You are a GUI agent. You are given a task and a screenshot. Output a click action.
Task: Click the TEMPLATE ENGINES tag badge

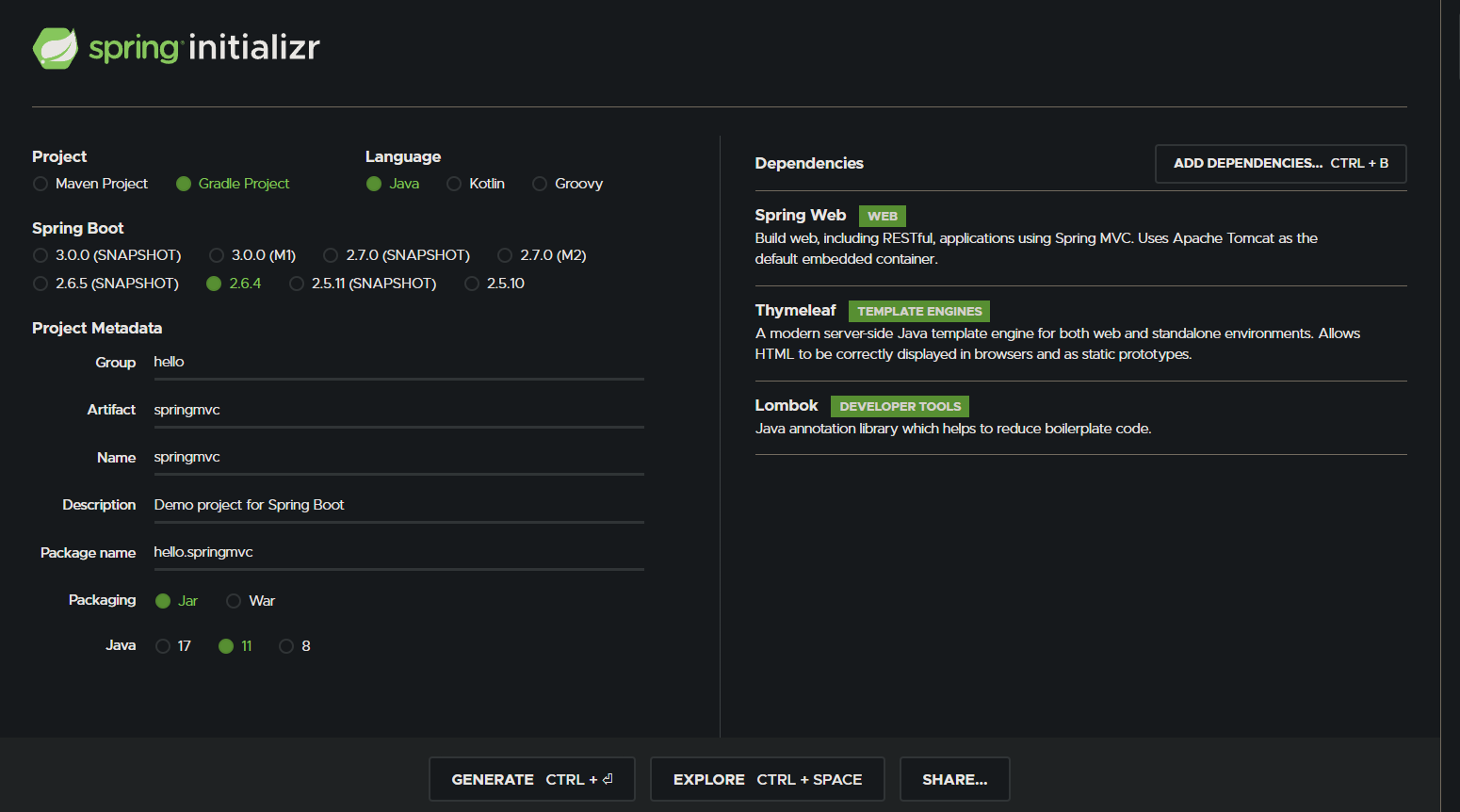tap(919, 312)
